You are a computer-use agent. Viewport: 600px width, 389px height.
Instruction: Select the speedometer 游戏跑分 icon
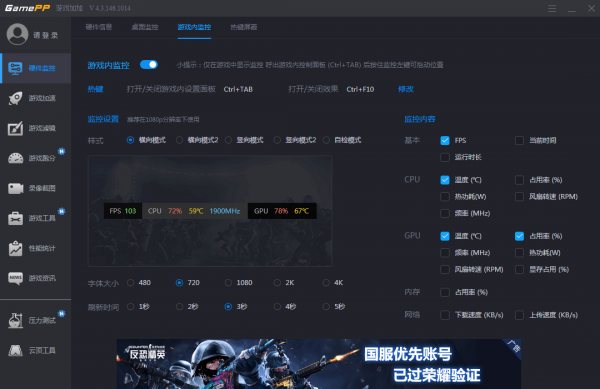(x=16, y=158)
